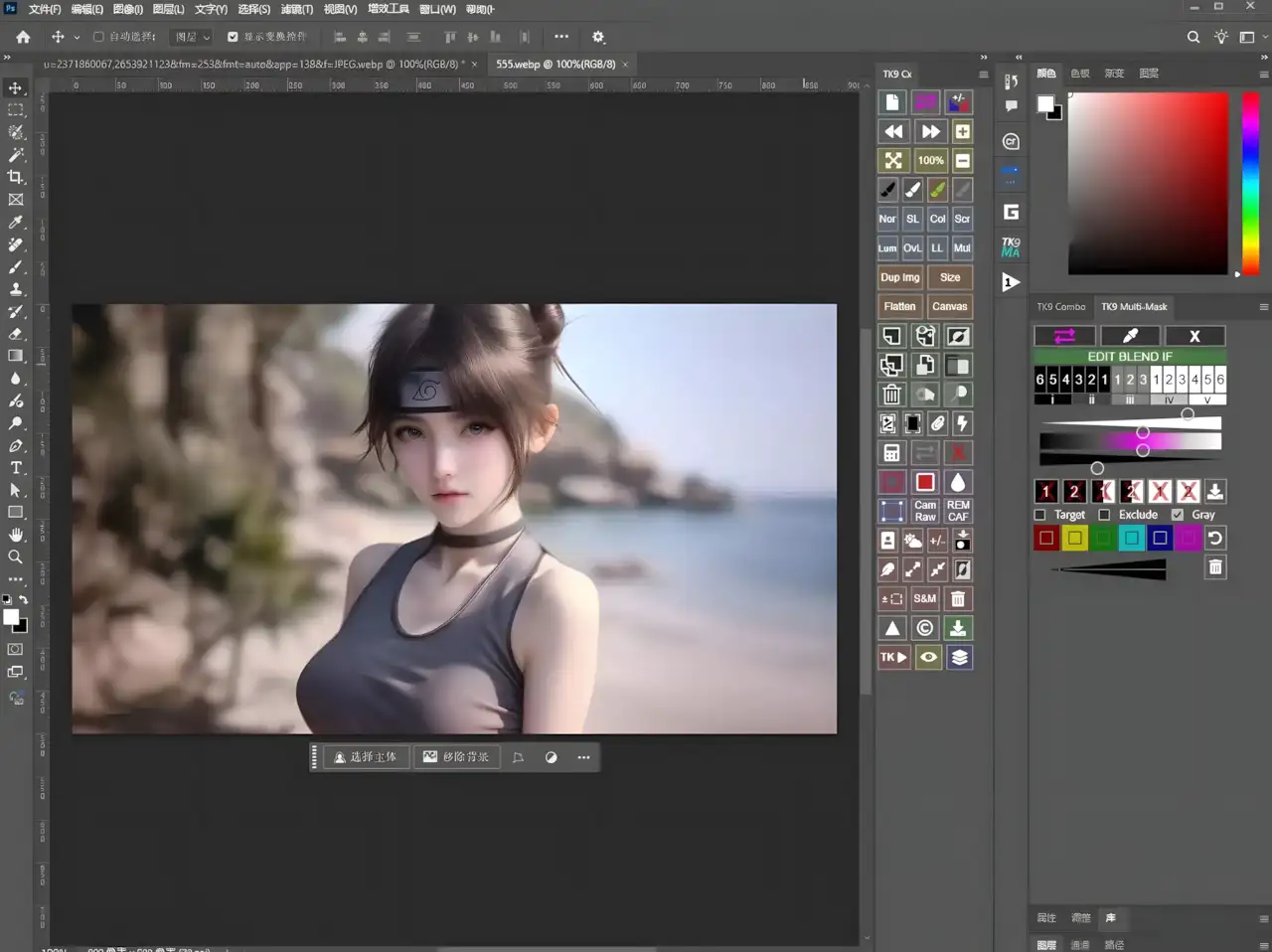Screen dimensions: 1272x952
Task: Select the Hand tool
Action: [x=16, y=535]
